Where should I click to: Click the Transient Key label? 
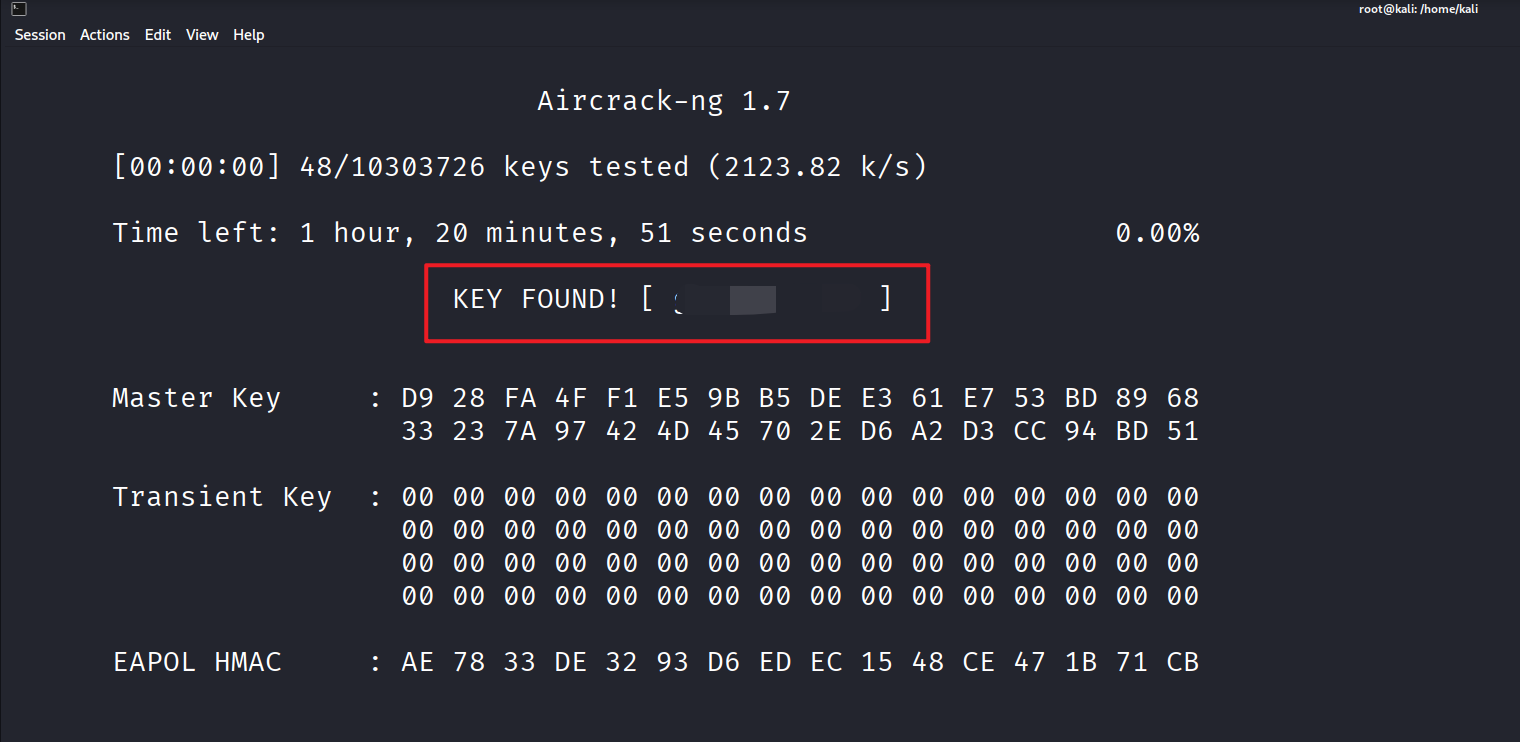tap(221, 497)
